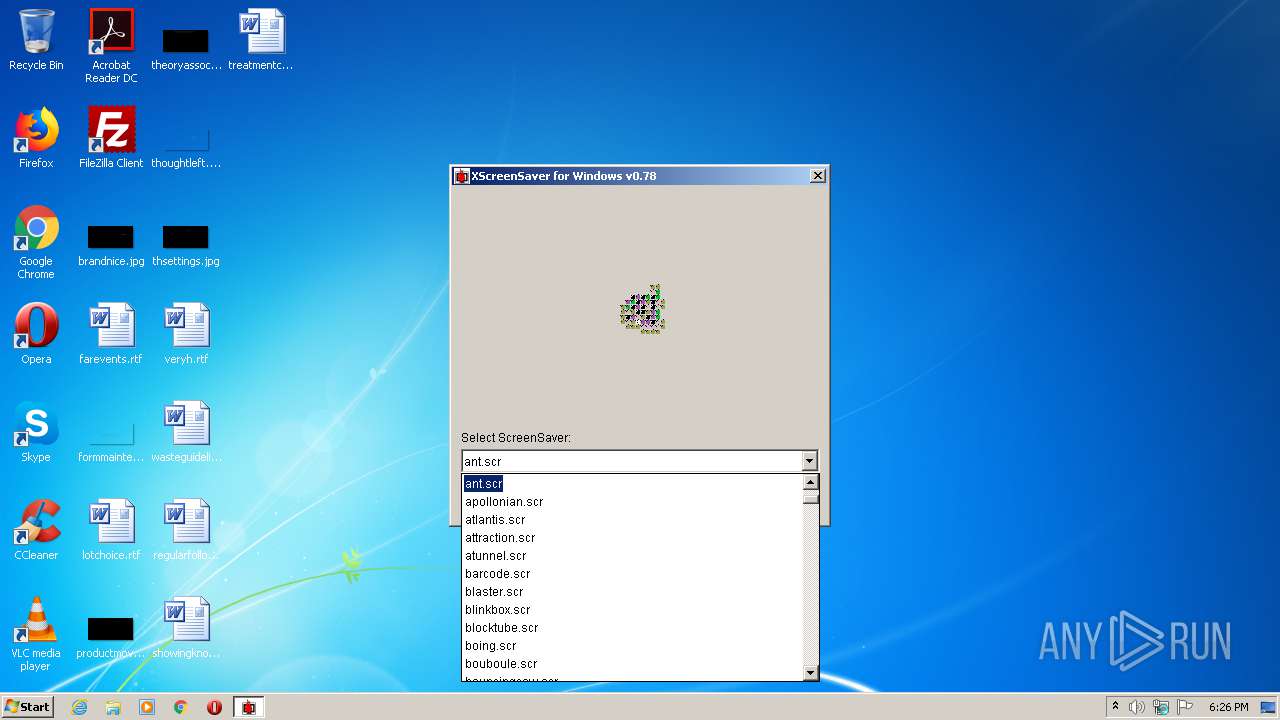1280x720 pixels.
Task: Launch CCleaner from the desktop
Action: pyautogui.click(x=36, y=530)
